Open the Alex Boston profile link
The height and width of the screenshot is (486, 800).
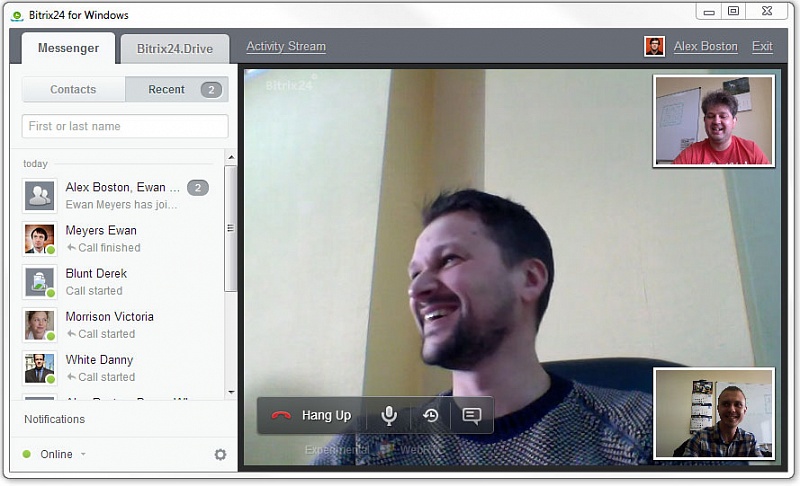[x=705, y=46]
